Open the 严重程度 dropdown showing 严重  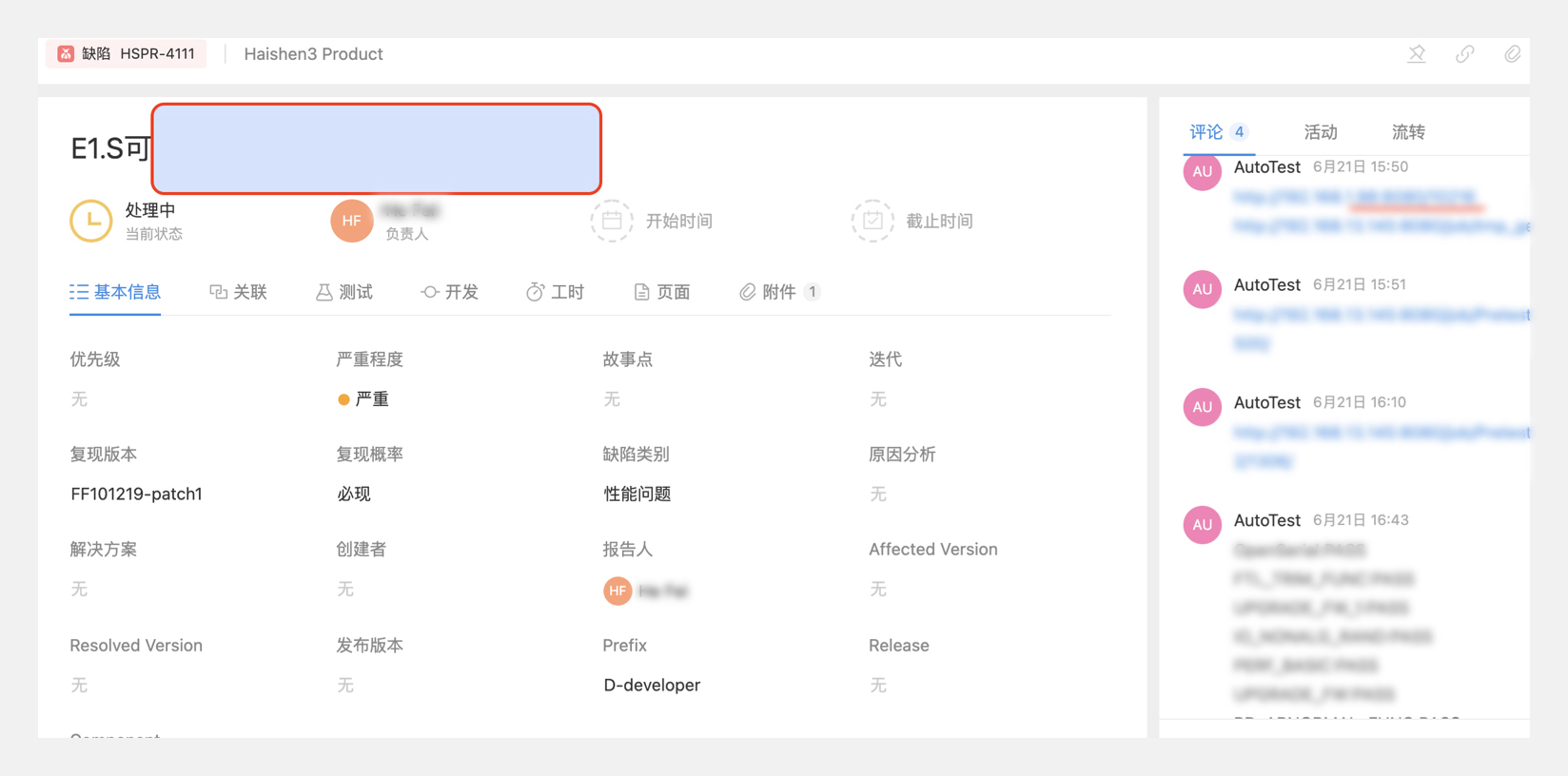(x=364, y=399)
